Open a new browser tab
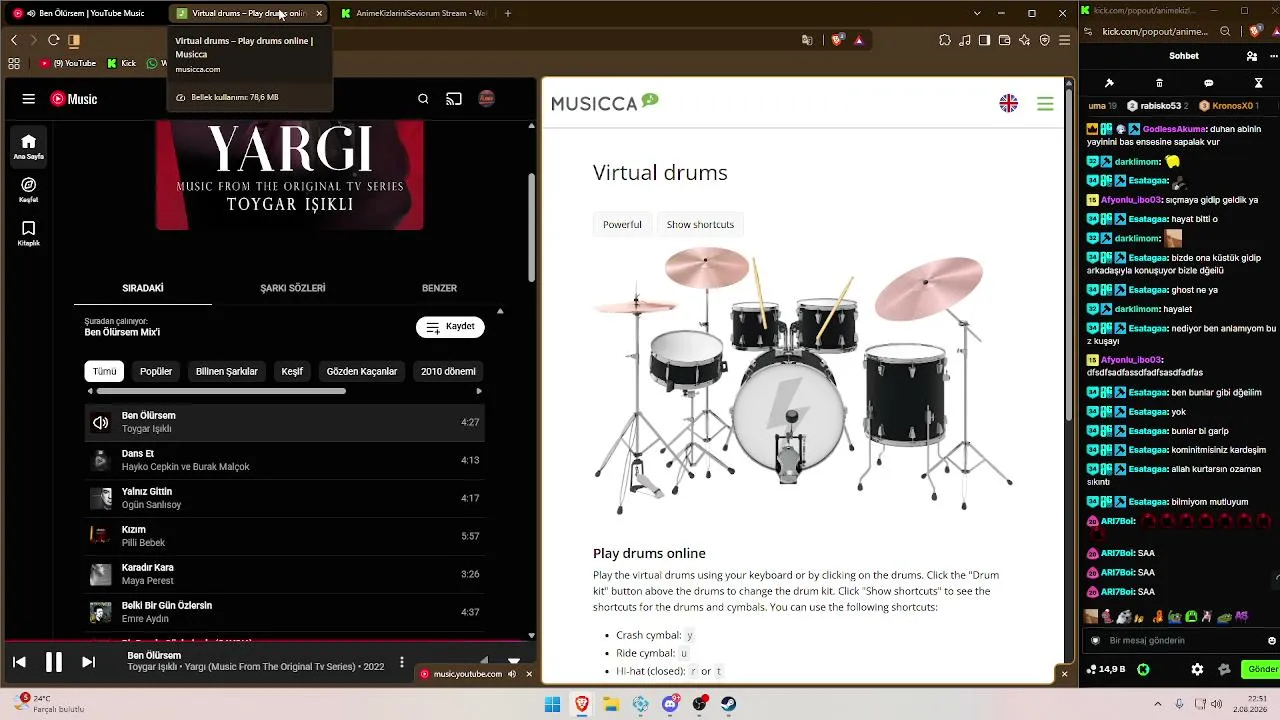Viewport: 1280px width, 720px height. (508, 13)
